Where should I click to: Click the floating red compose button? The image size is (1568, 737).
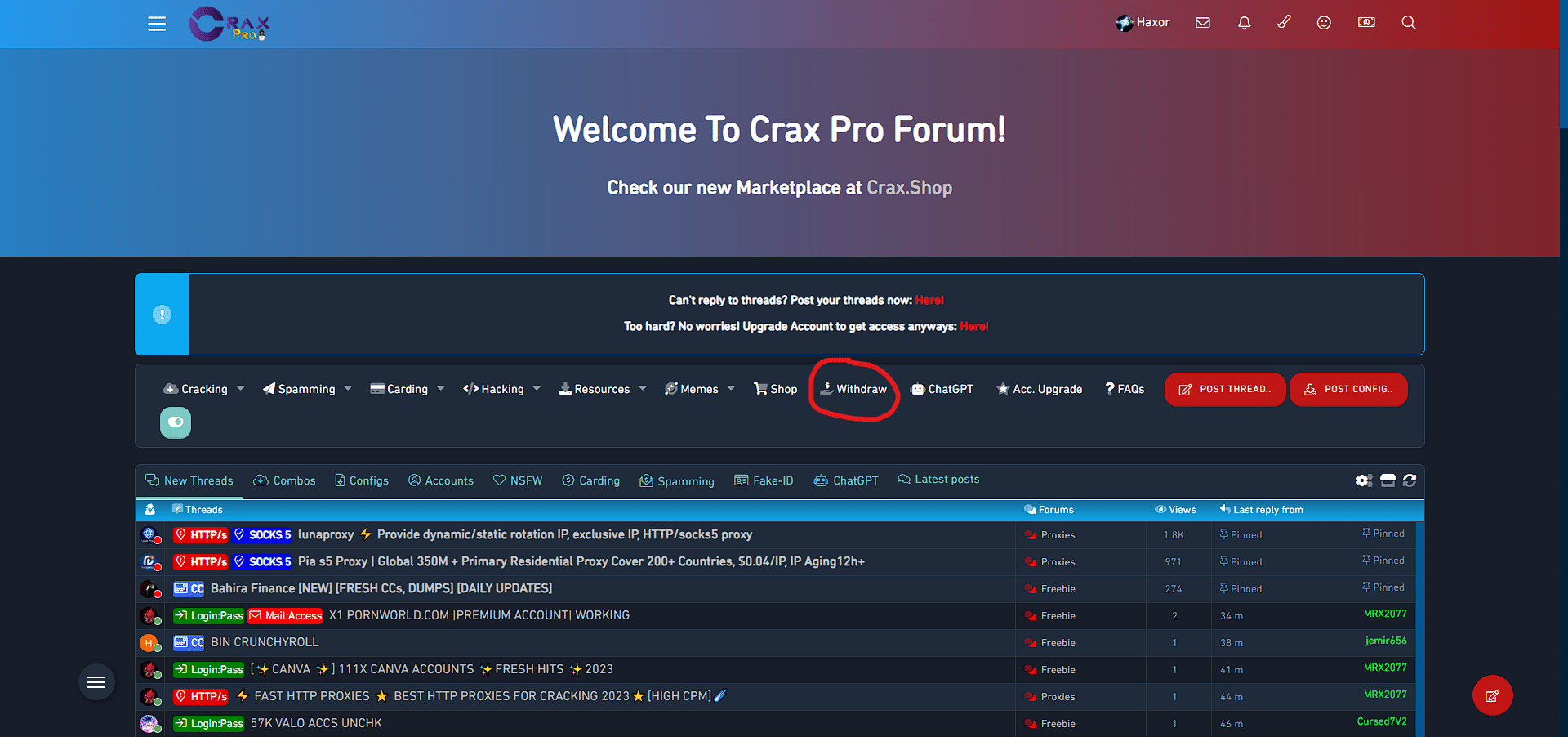(1492, 695)
